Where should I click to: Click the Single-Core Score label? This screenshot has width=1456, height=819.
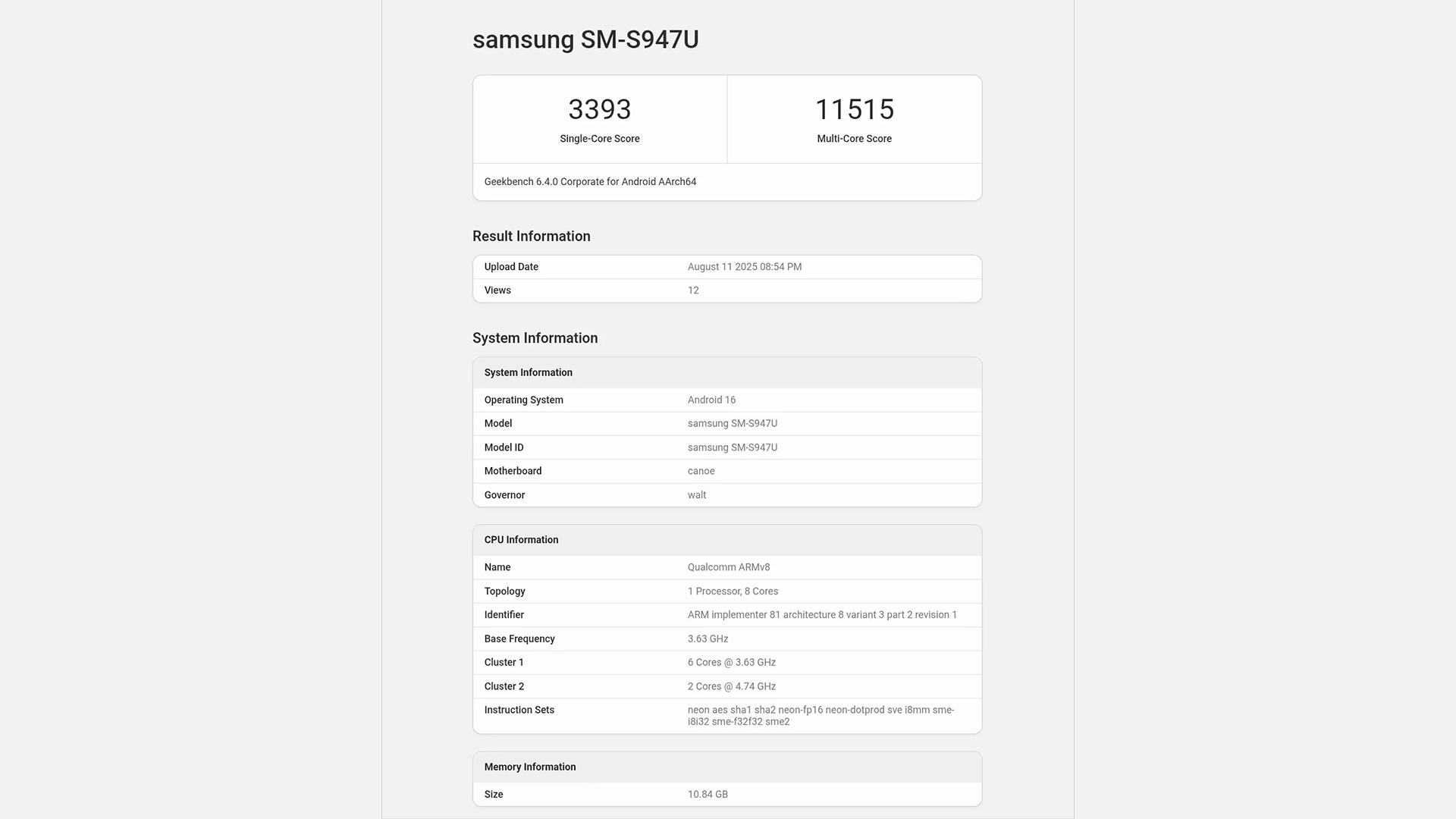tap(599, 139)
